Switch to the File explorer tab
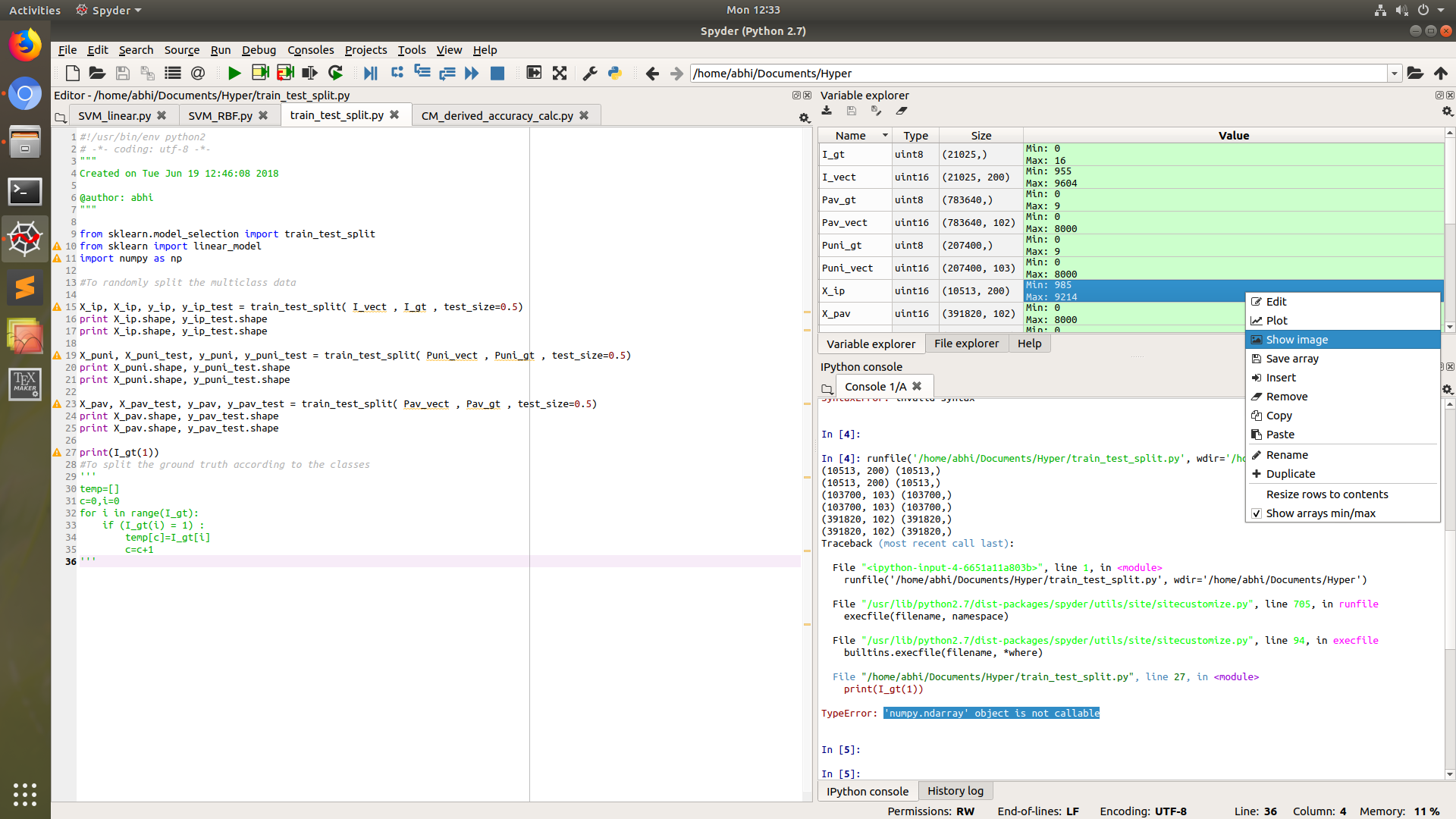 tap(966, 344)
